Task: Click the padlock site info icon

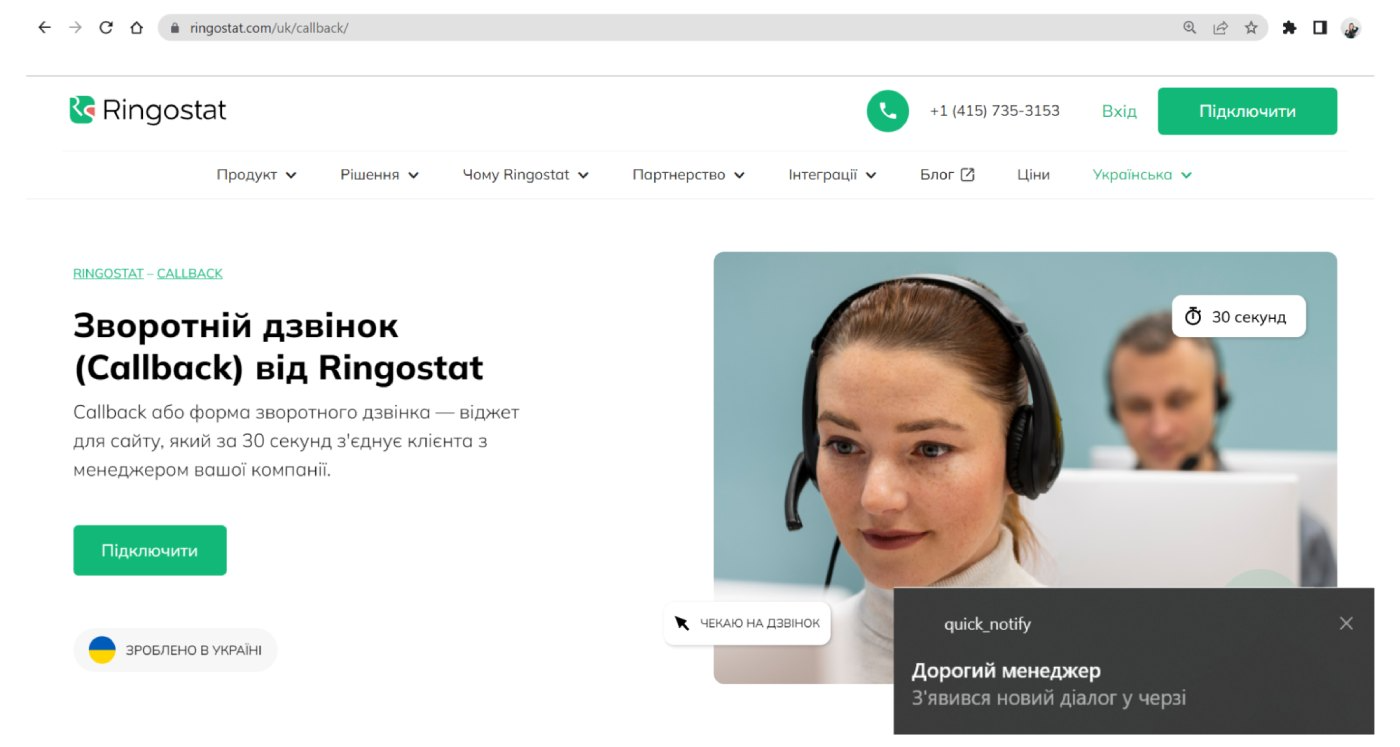Action: pos(175,28)
